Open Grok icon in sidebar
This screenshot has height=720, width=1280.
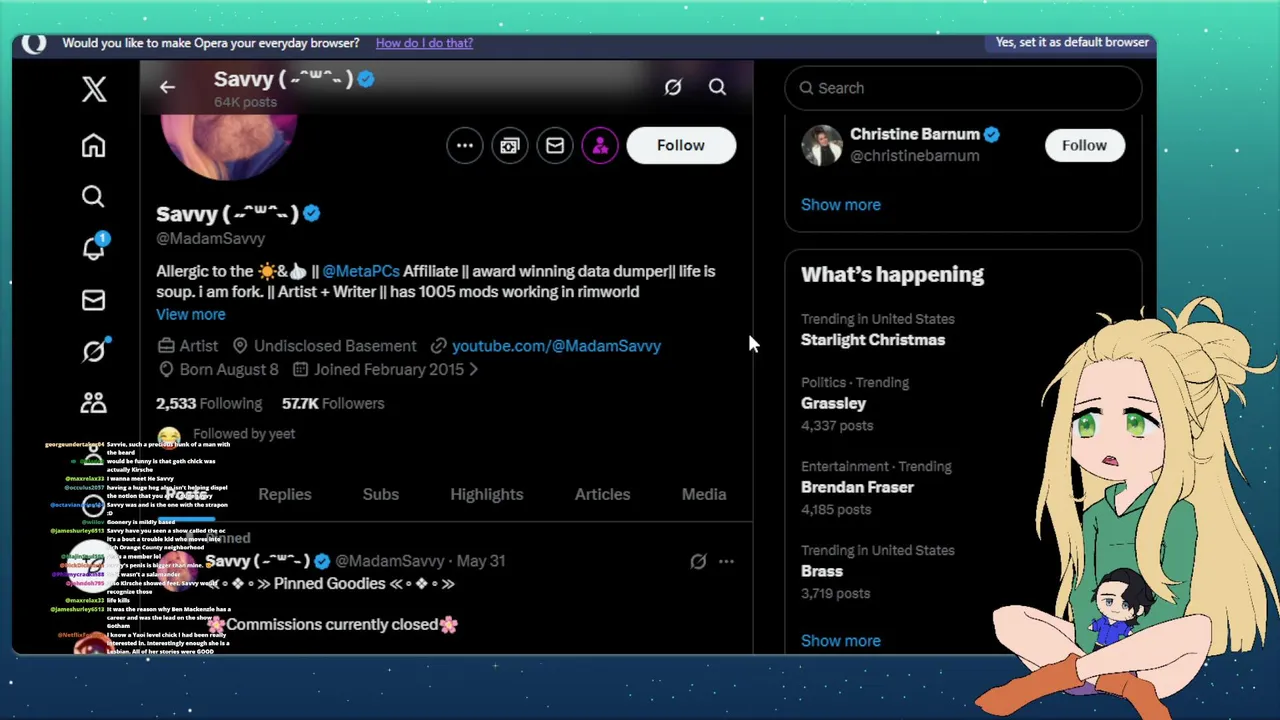pyautogui.click(x=94, y=351)
